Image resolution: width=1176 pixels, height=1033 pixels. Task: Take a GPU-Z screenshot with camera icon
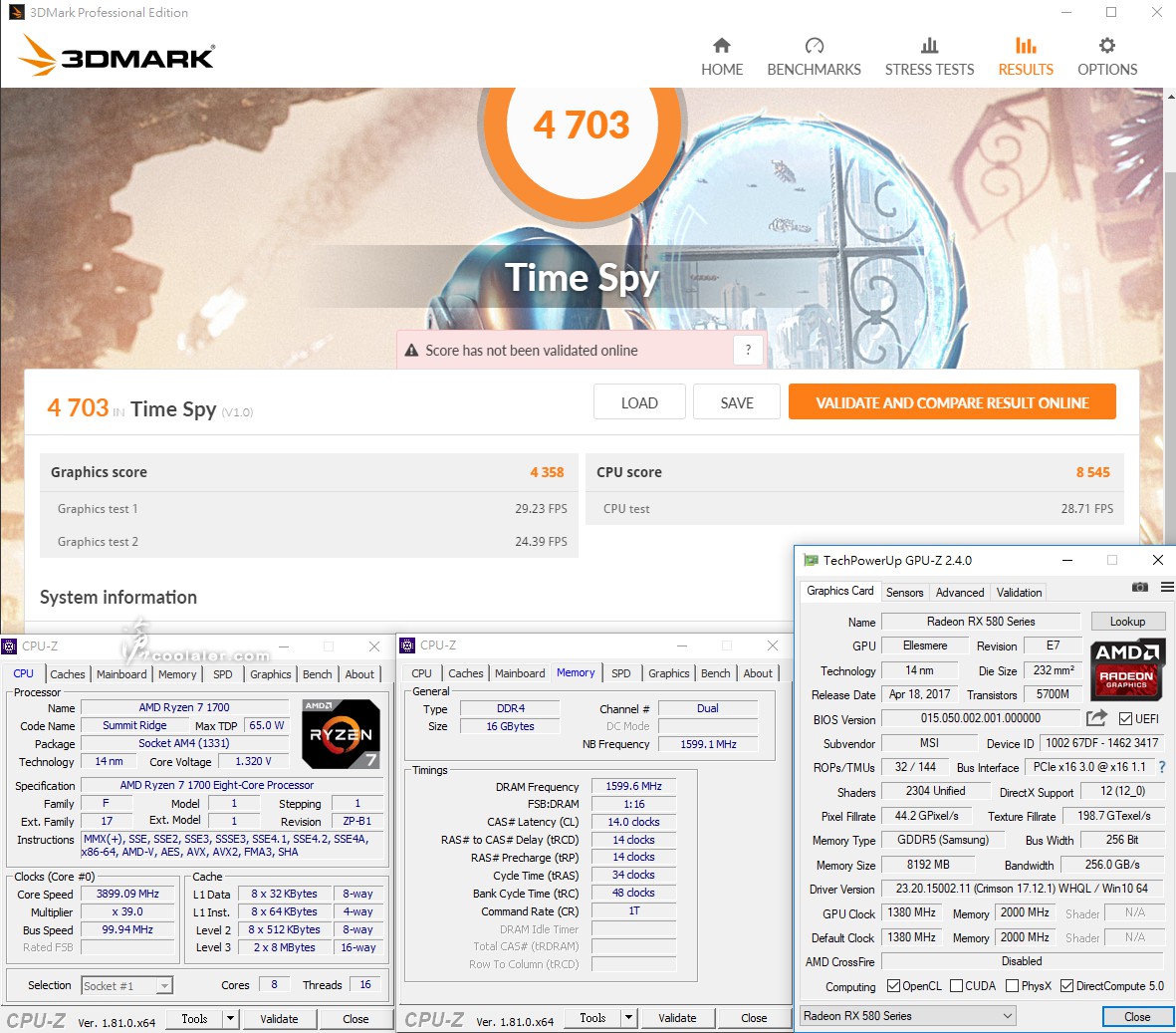tap(1140, 588)
